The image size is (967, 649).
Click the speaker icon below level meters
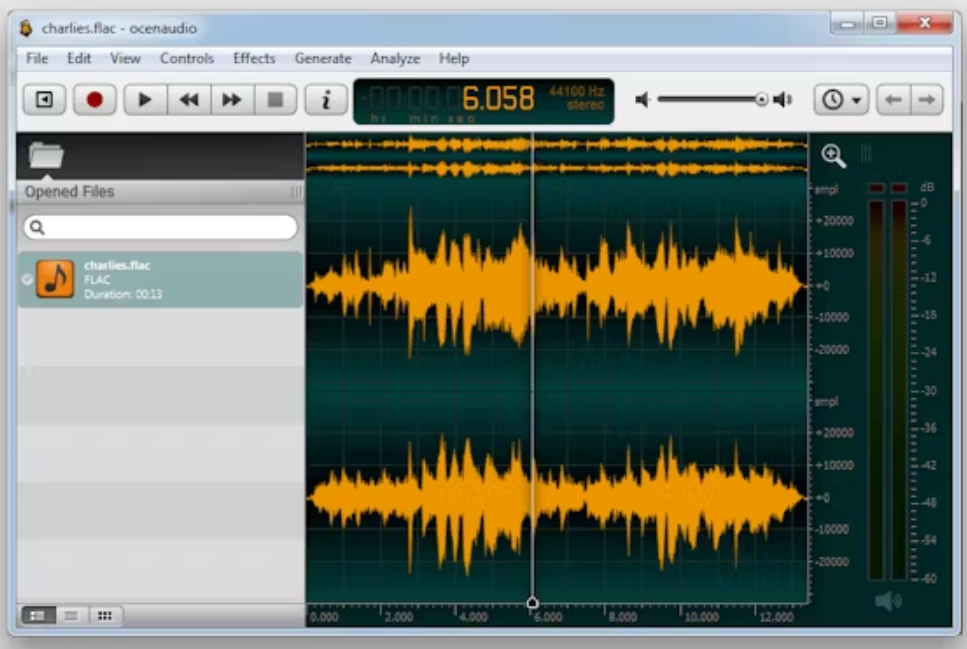click(888, 600)
